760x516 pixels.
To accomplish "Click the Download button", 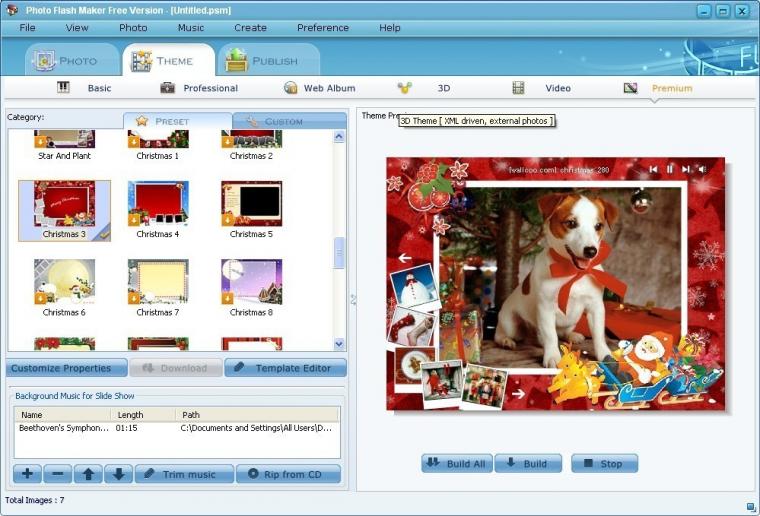I will 176,368.
